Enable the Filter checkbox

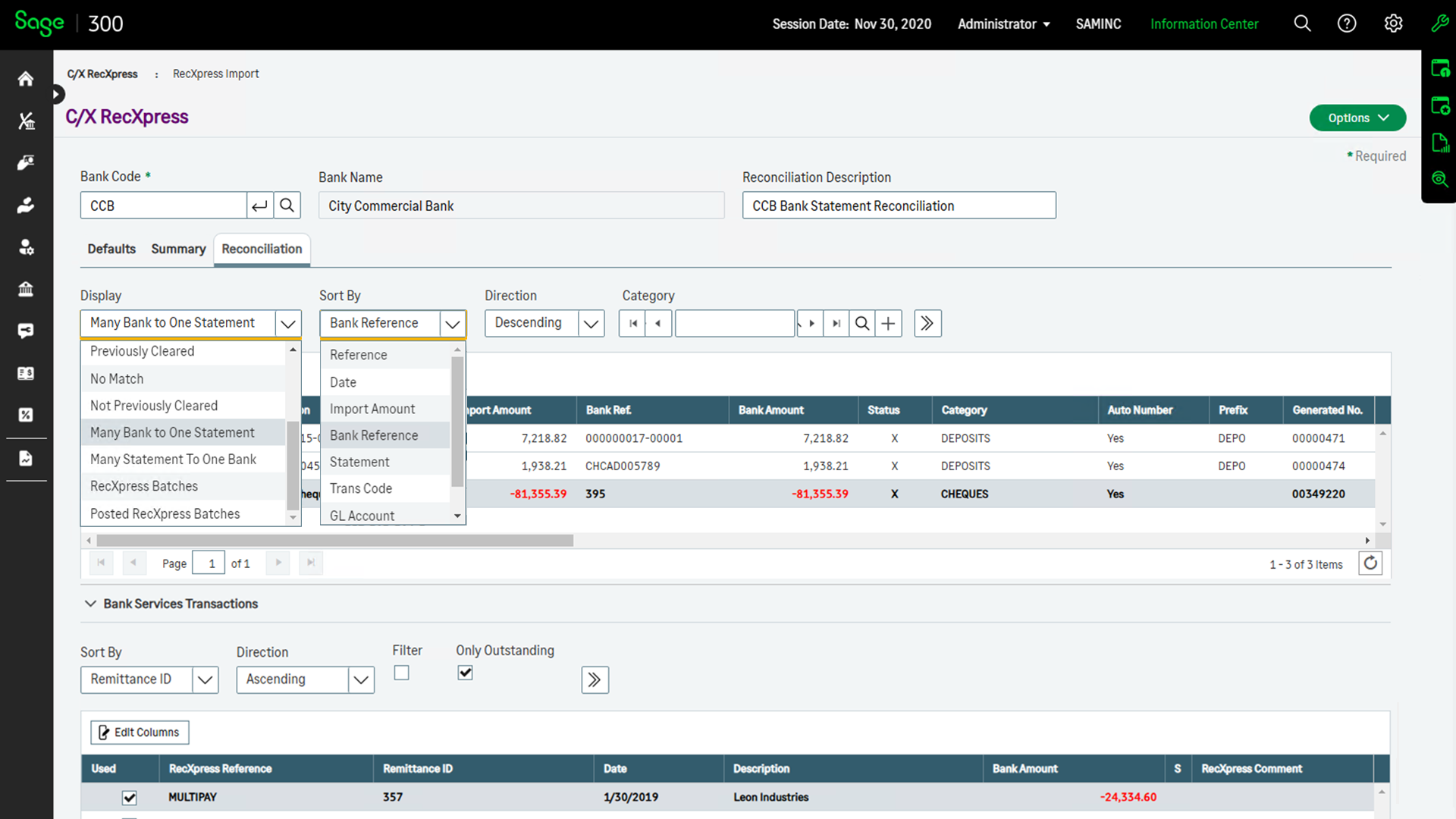402,673
